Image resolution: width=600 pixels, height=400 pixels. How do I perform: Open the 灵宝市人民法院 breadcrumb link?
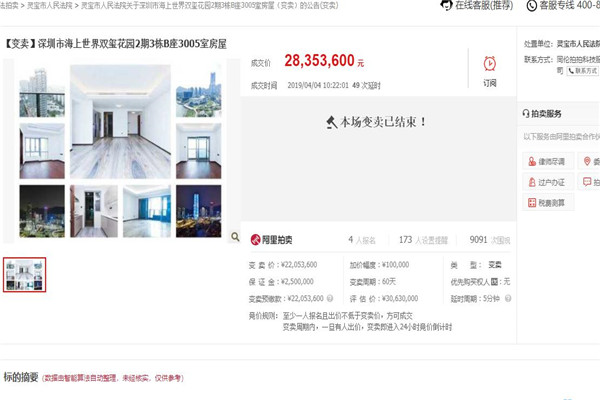pyautogui.click(x=49, y=5)
